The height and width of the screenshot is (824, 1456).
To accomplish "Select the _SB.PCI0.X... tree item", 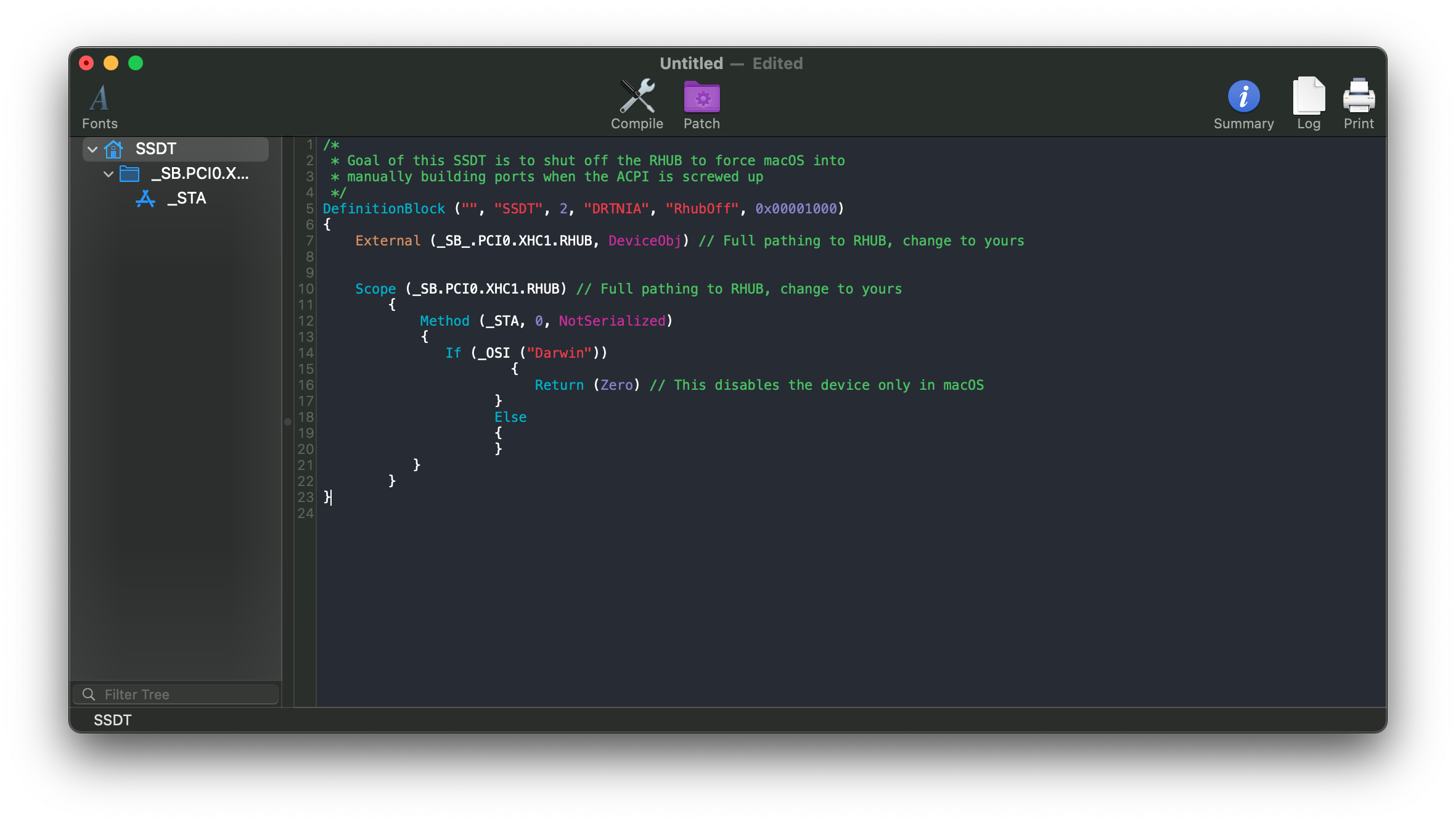I will [200, 174].
